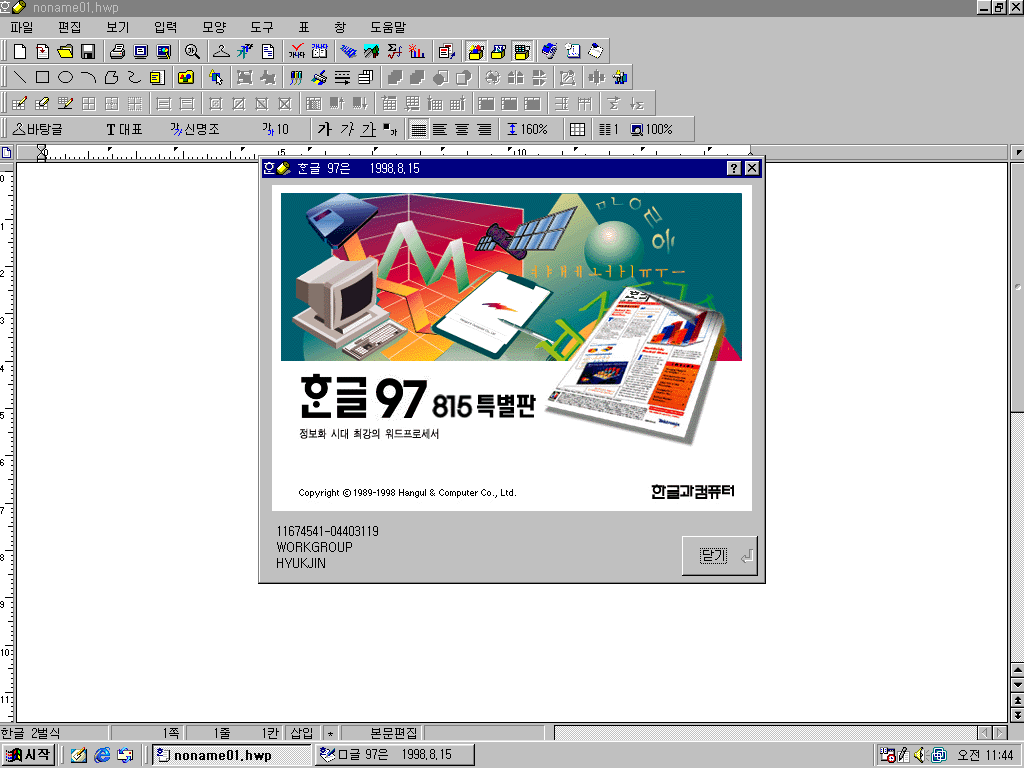Save the document with the floppy disk icon
The image size is (1024, 768).
click(x=88, y=52)
